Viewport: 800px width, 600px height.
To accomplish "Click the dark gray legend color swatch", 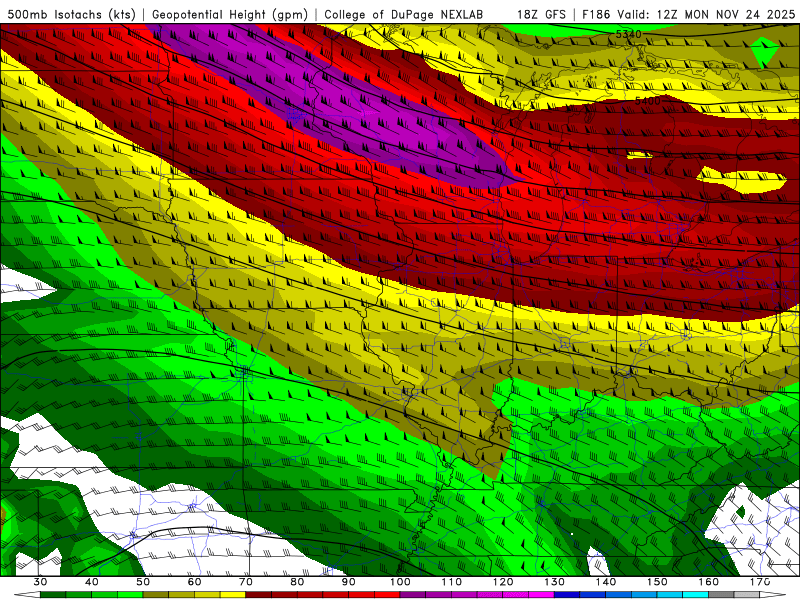I will pyautogui.click(x=721, y=595).
